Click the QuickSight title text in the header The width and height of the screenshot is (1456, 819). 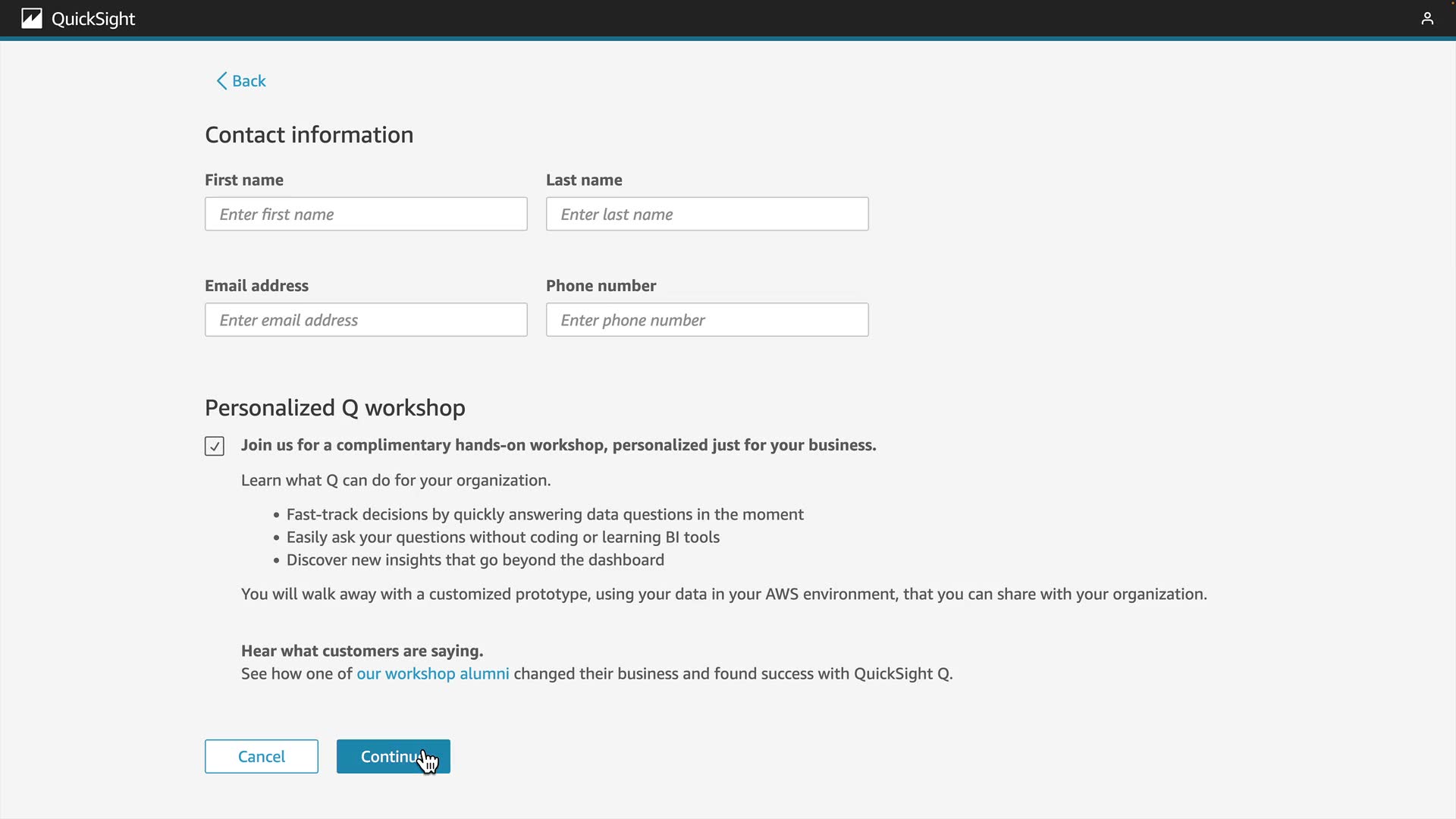(93, 19)
